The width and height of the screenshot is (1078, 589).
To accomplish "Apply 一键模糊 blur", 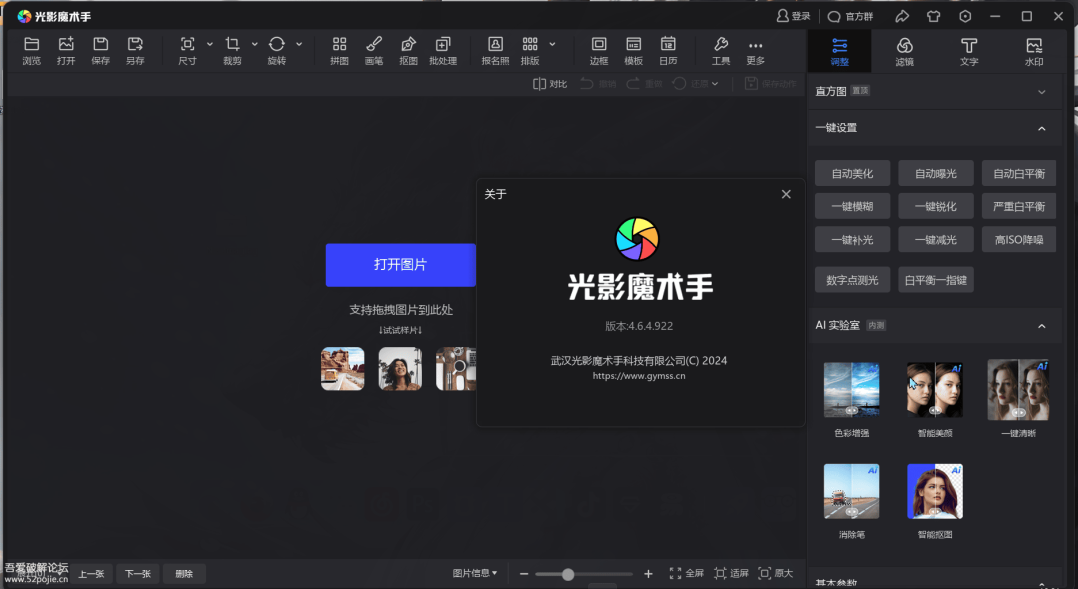I will 852,206.
